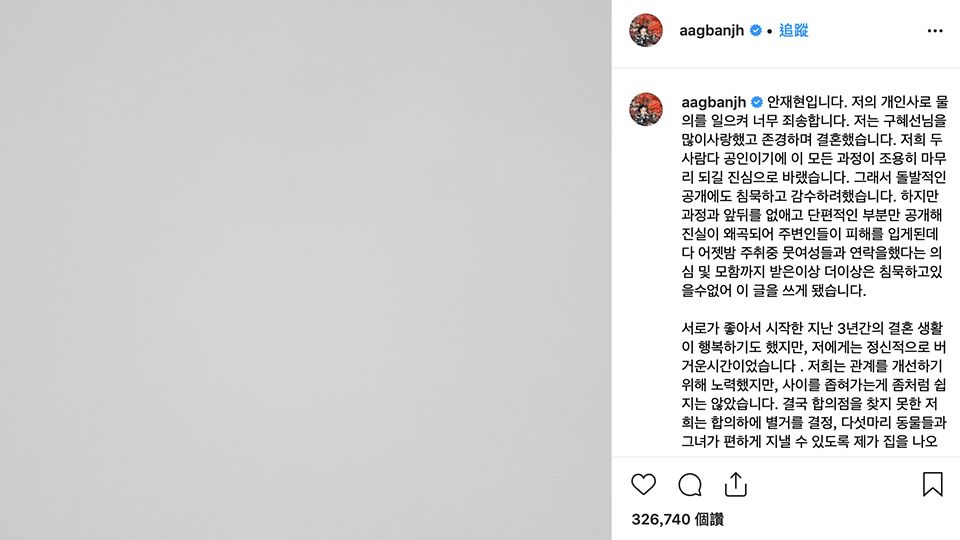This screenshot has width=960, height=540.
Task: Like the post with the heart icon
Action: pos(643,484)
